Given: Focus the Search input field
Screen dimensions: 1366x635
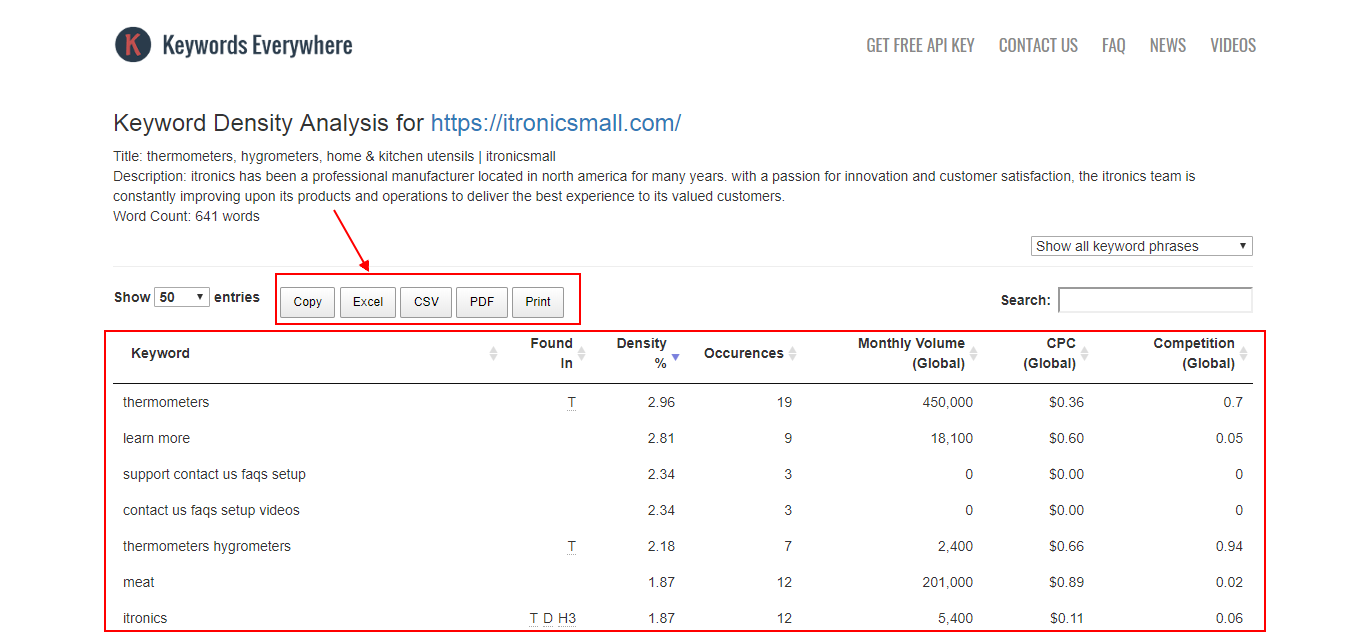Looking at the screenshot, I should coord(1155,300).
